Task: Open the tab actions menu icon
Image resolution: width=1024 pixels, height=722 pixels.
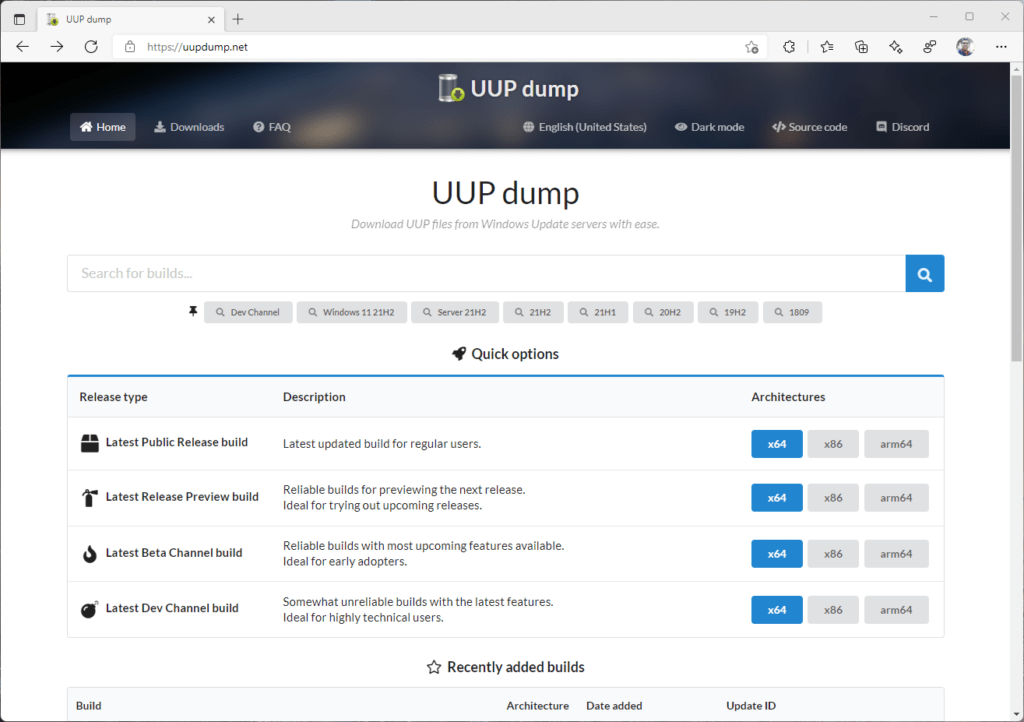Action: 19,19
